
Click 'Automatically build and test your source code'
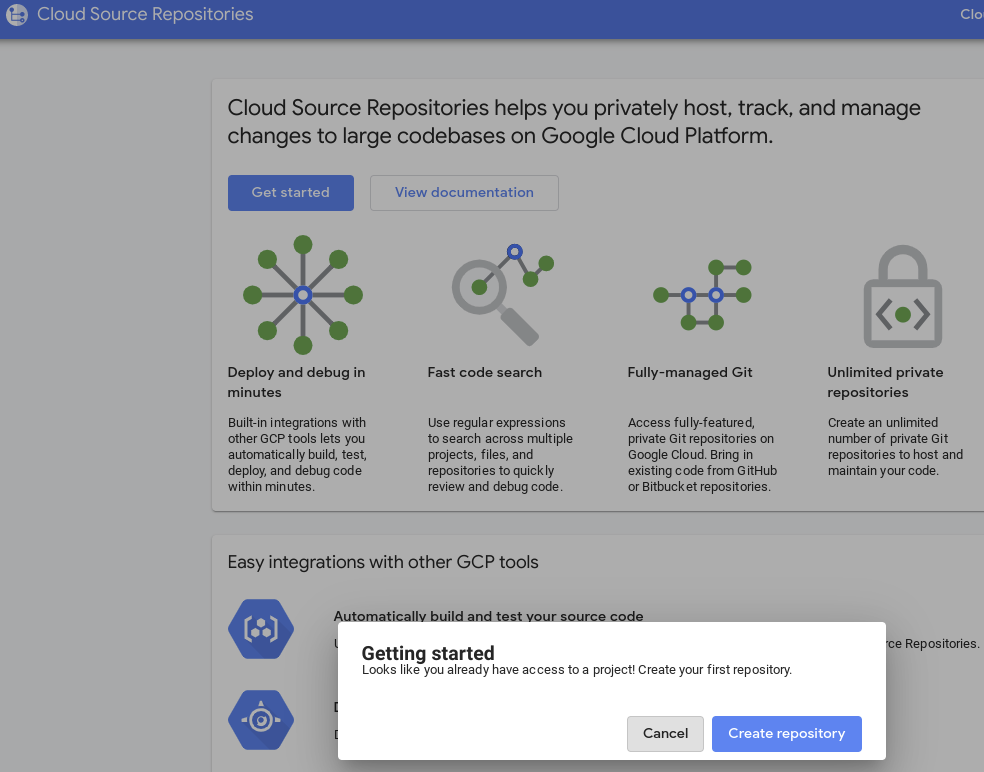click(x=488, y=616)
